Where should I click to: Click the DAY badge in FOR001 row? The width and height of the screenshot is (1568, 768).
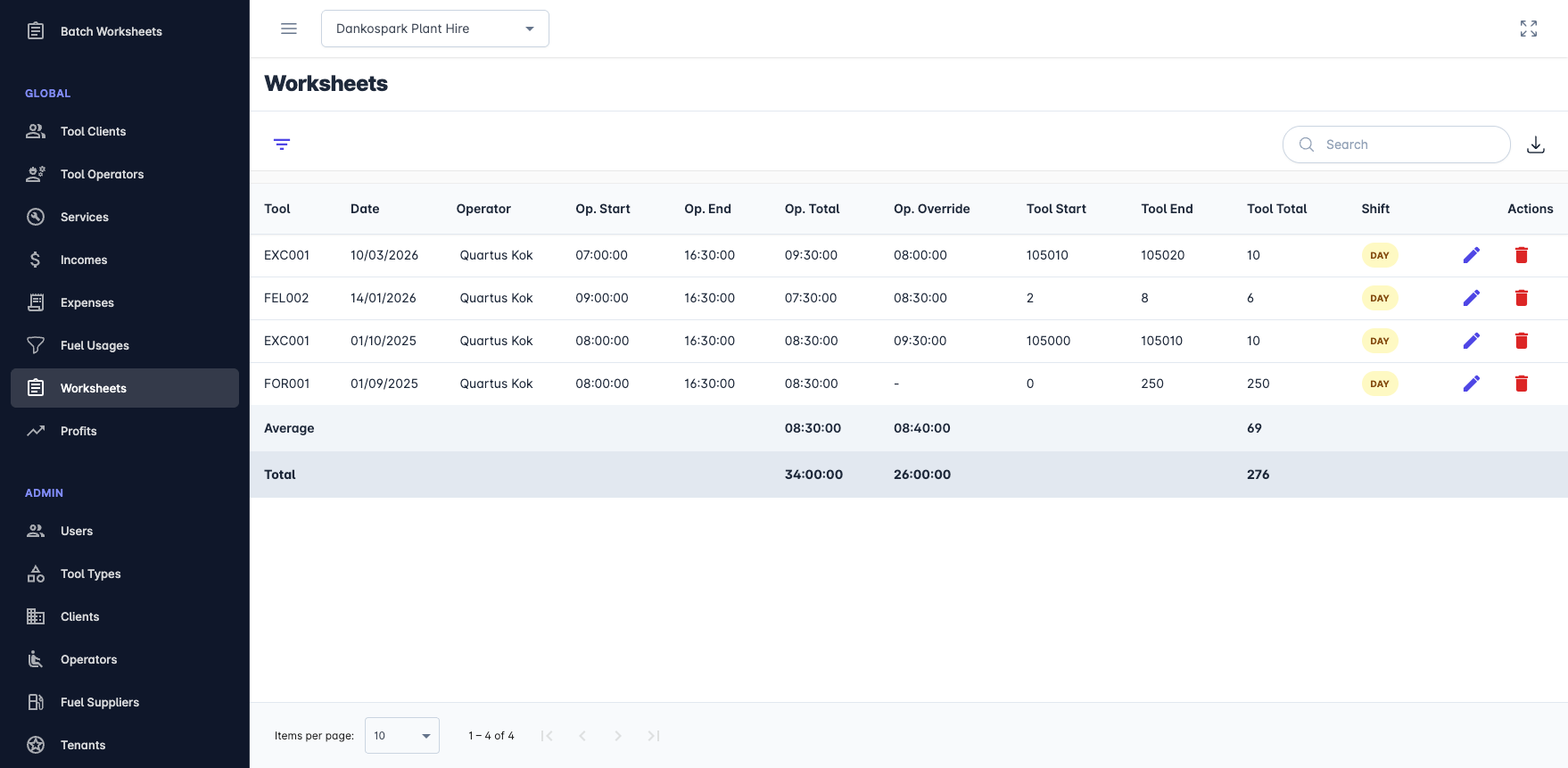(x=1380, y=384)
